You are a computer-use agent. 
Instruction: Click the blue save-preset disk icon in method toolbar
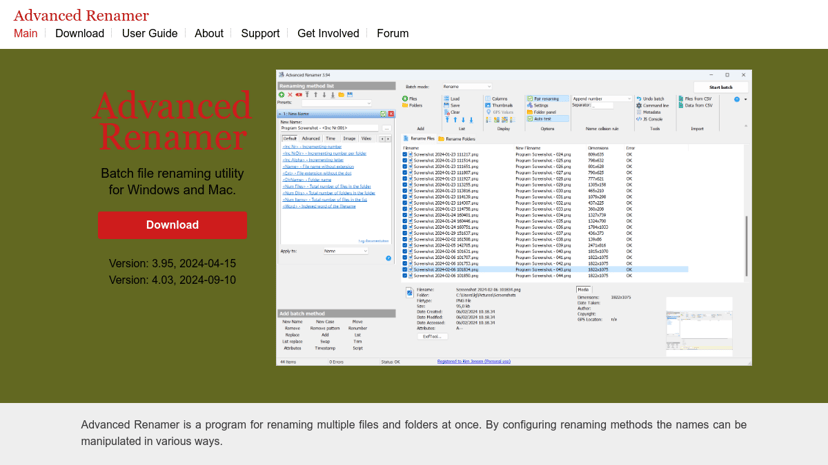coord(350,95)
